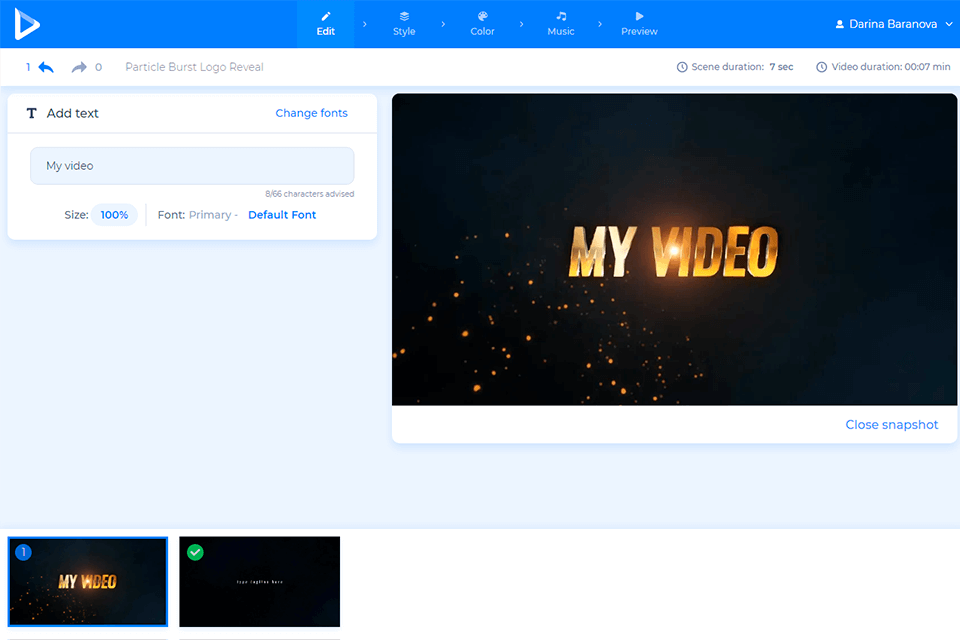Select the Style layers icon
Screen dimensions: 960x640
pyautogui.click(x=403, y=16)
